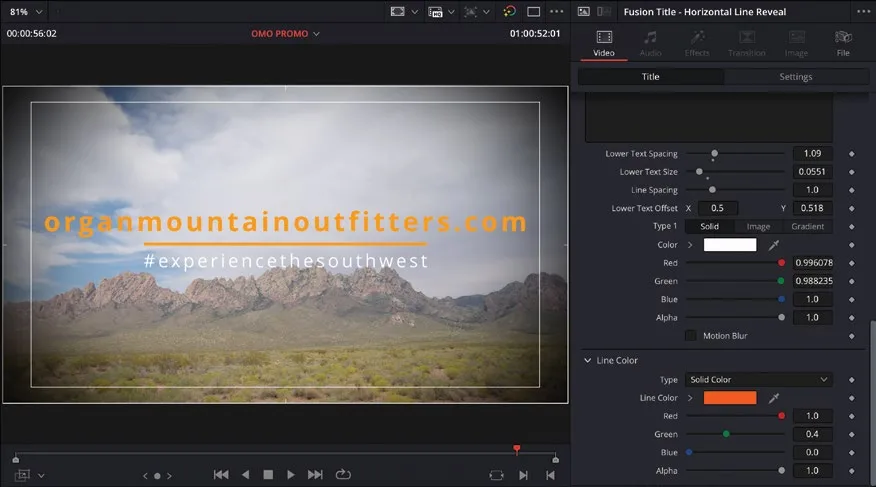Viewport: 876px width, 487px height.
Task: Click the inspector clip image icon beside title
Action: pyautogui.click(x=583, y=11)
